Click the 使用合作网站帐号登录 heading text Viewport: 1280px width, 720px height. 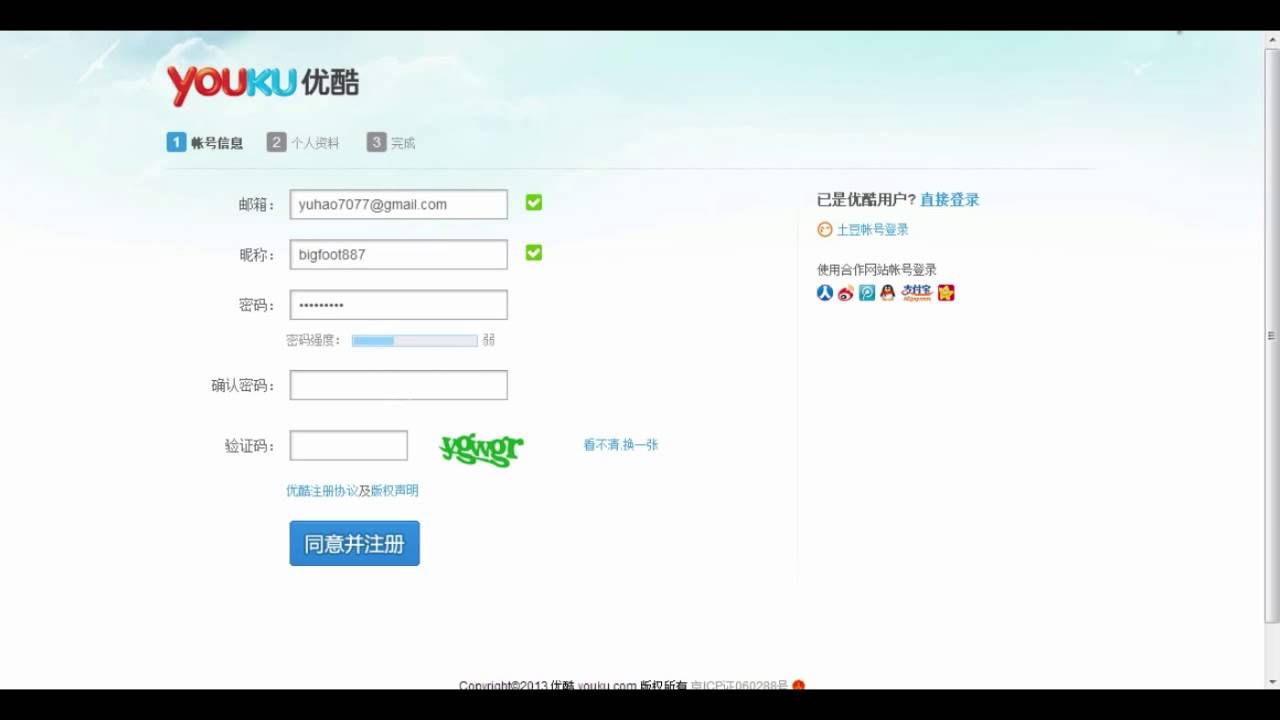[x=877, y=270]
